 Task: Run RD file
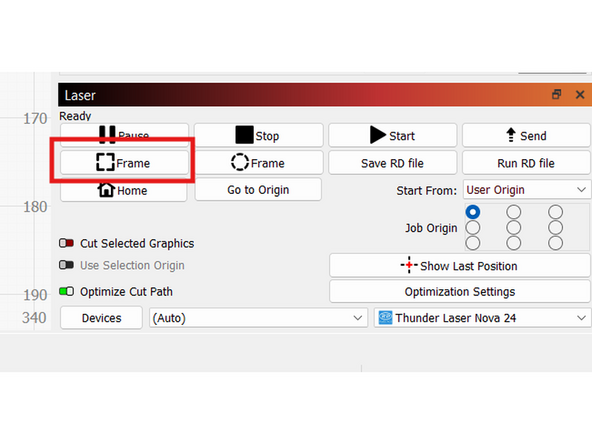[526, 163]
